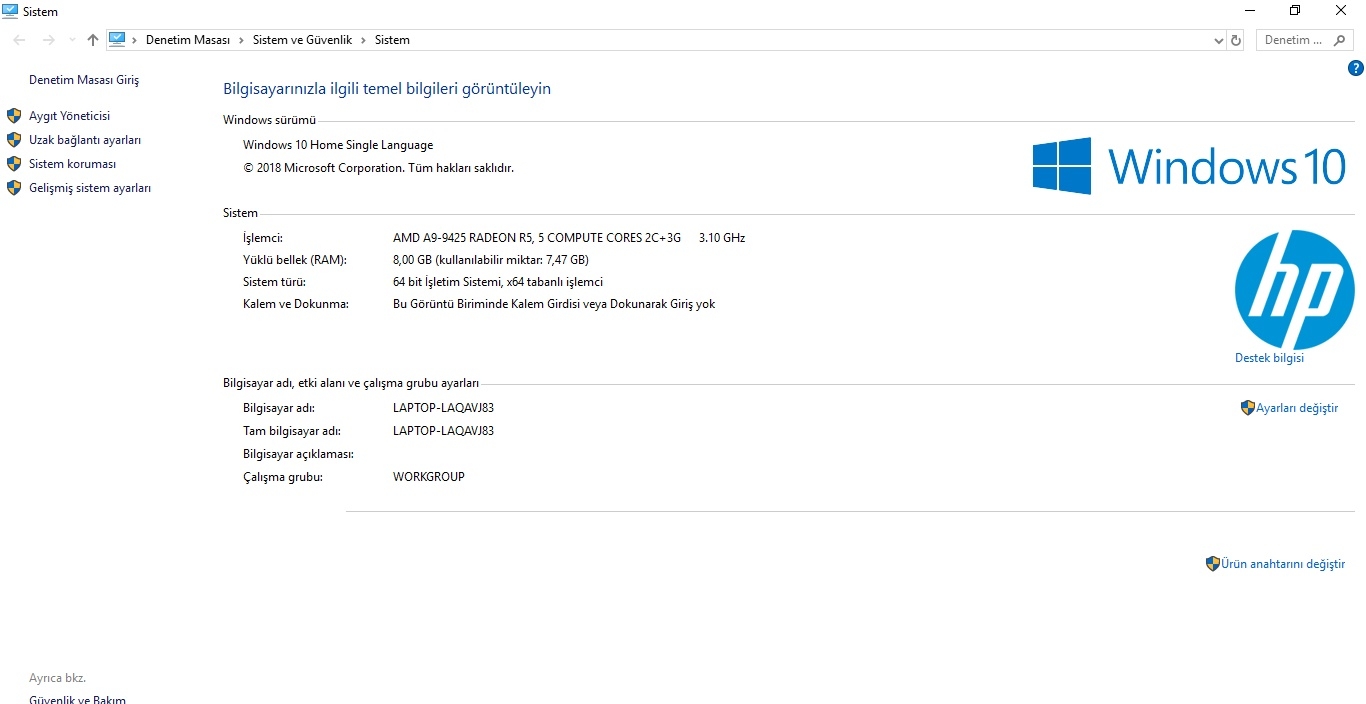Click shield icon beside Sistem koruması
This screenshot has height=704, width=1366.
coord(14,164)
